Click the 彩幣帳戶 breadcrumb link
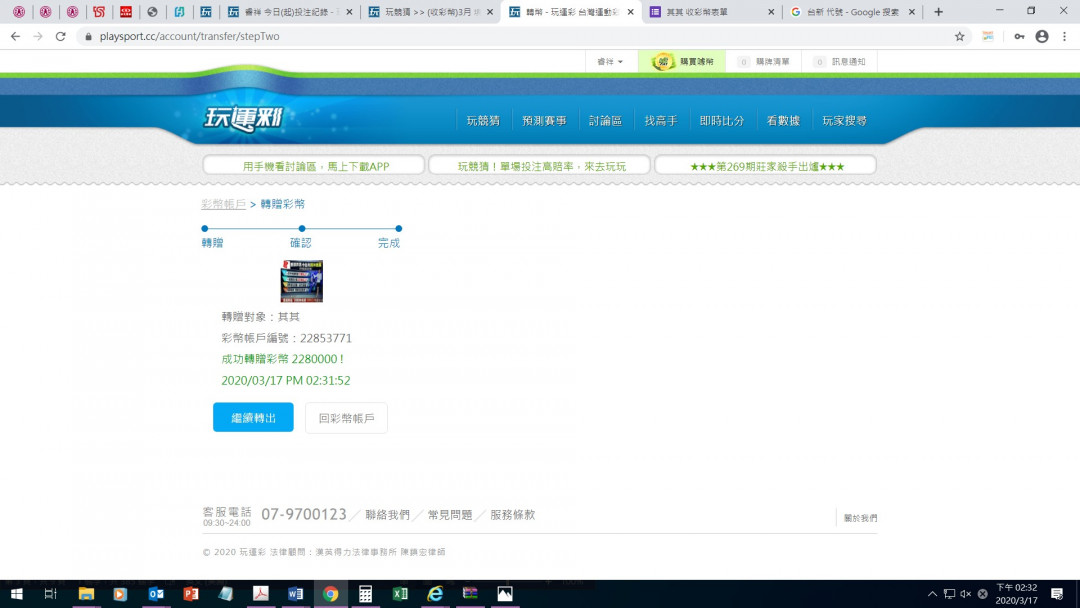 [x=223, y=204]
